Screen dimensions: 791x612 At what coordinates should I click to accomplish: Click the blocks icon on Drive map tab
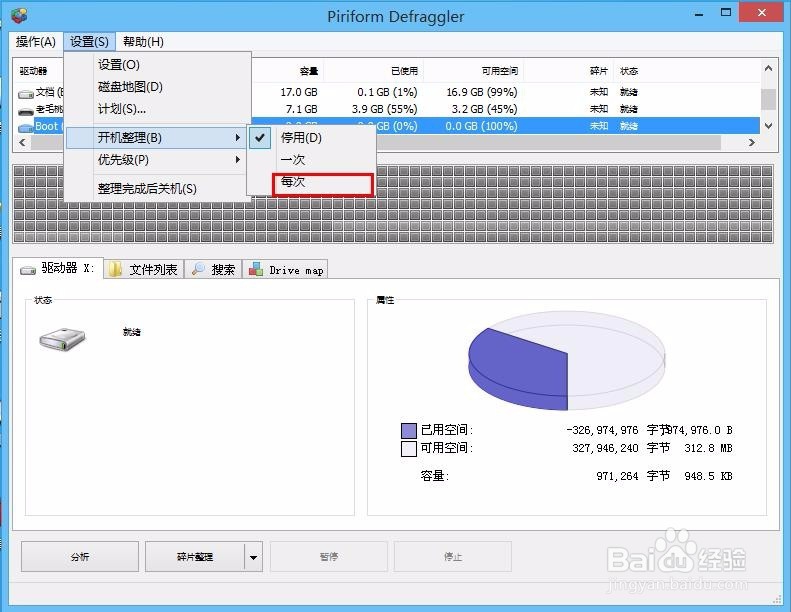click(256, 268)
